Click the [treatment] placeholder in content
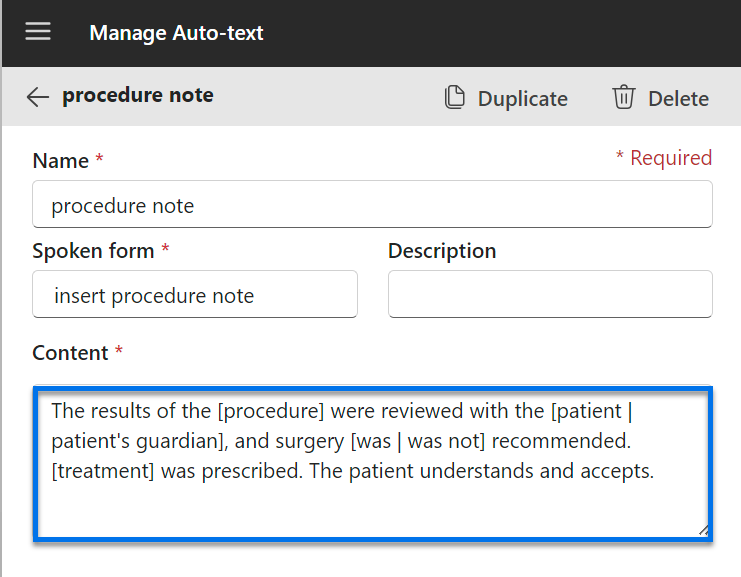Screen dimensions: 741x577 coord(102,470)
